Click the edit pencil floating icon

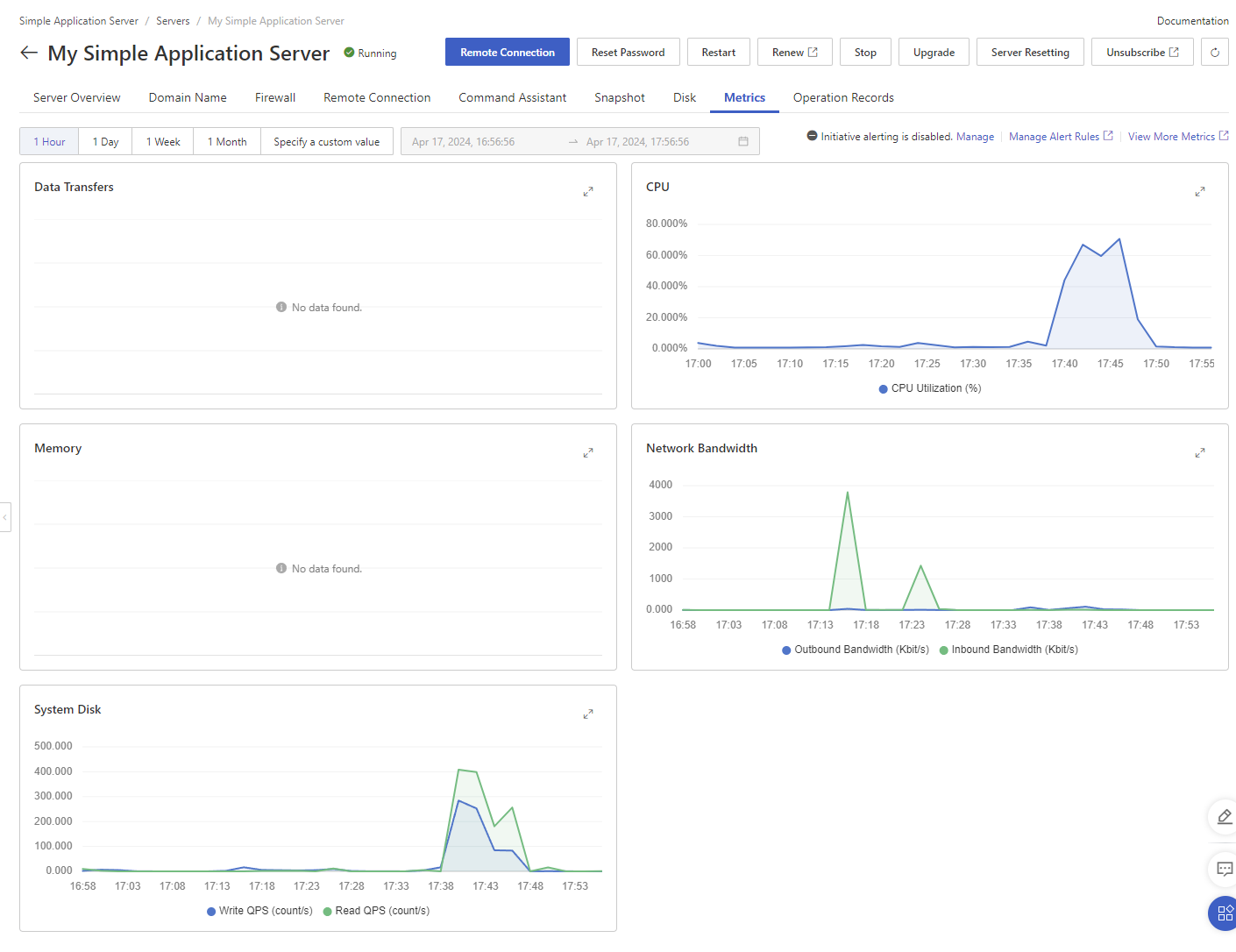point(1224,817)
